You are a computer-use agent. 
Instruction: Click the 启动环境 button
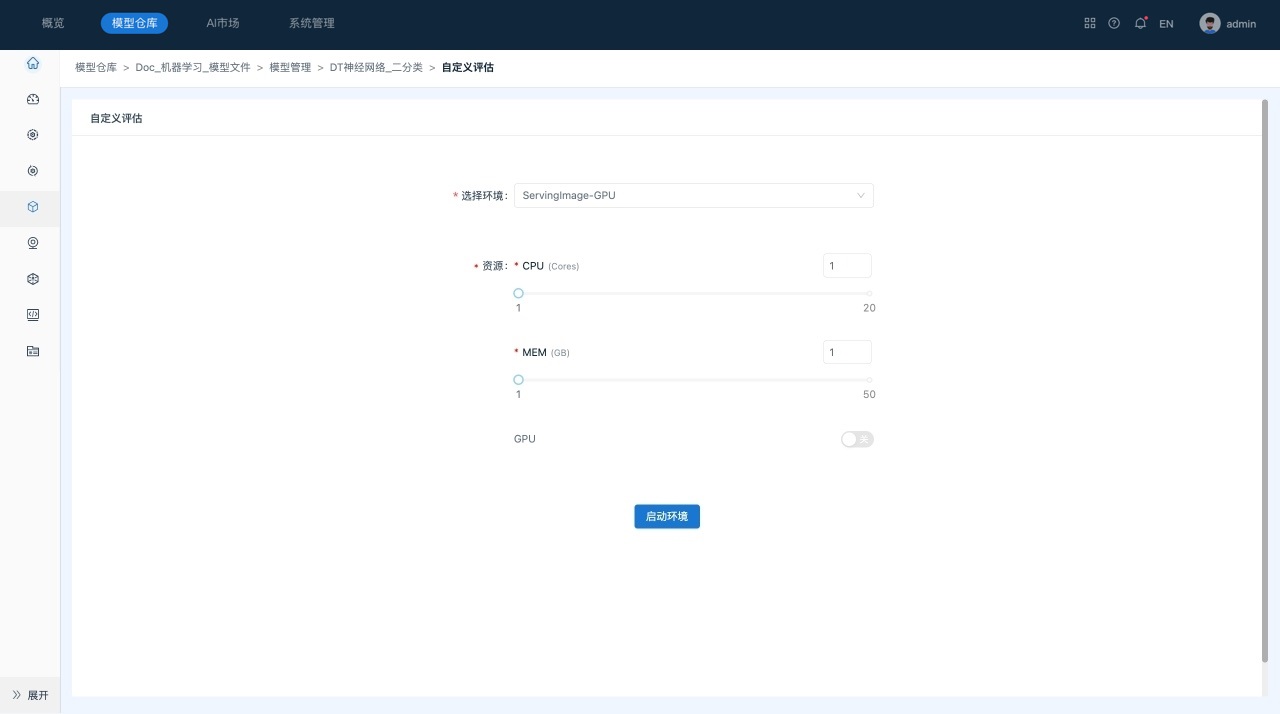click(x=667, y=516)
